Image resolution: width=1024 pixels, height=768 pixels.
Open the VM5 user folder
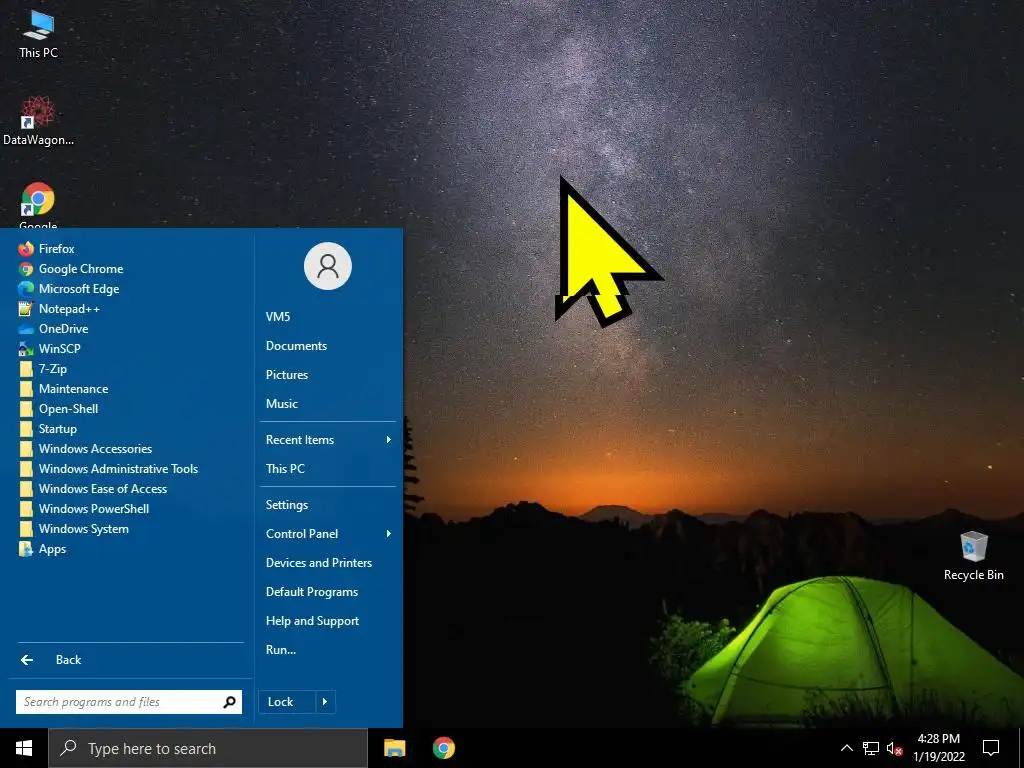tap(278, 317)
